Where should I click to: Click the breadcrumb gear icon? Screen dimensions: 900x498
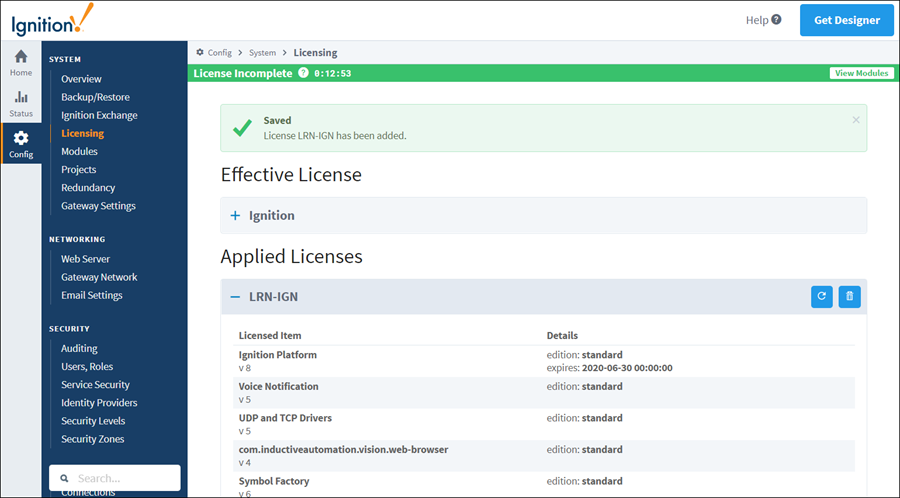(x=200, y=52)
